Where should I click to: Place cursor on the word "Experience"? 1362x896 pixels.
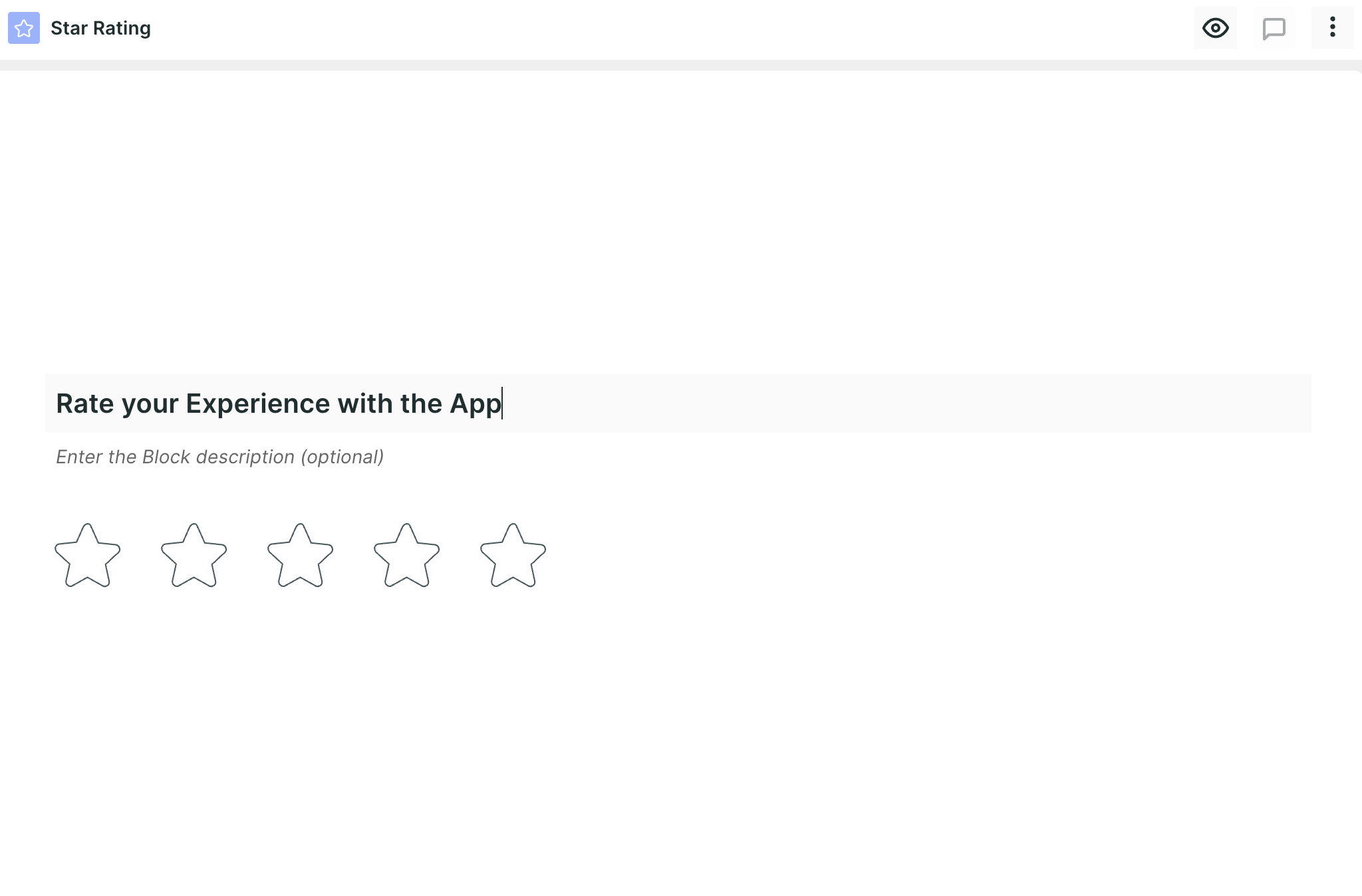coord(257,403)
